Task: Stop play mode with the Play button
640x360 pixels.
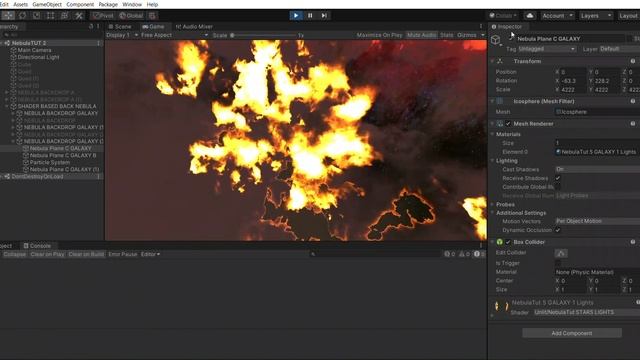Action: (296, 16)
